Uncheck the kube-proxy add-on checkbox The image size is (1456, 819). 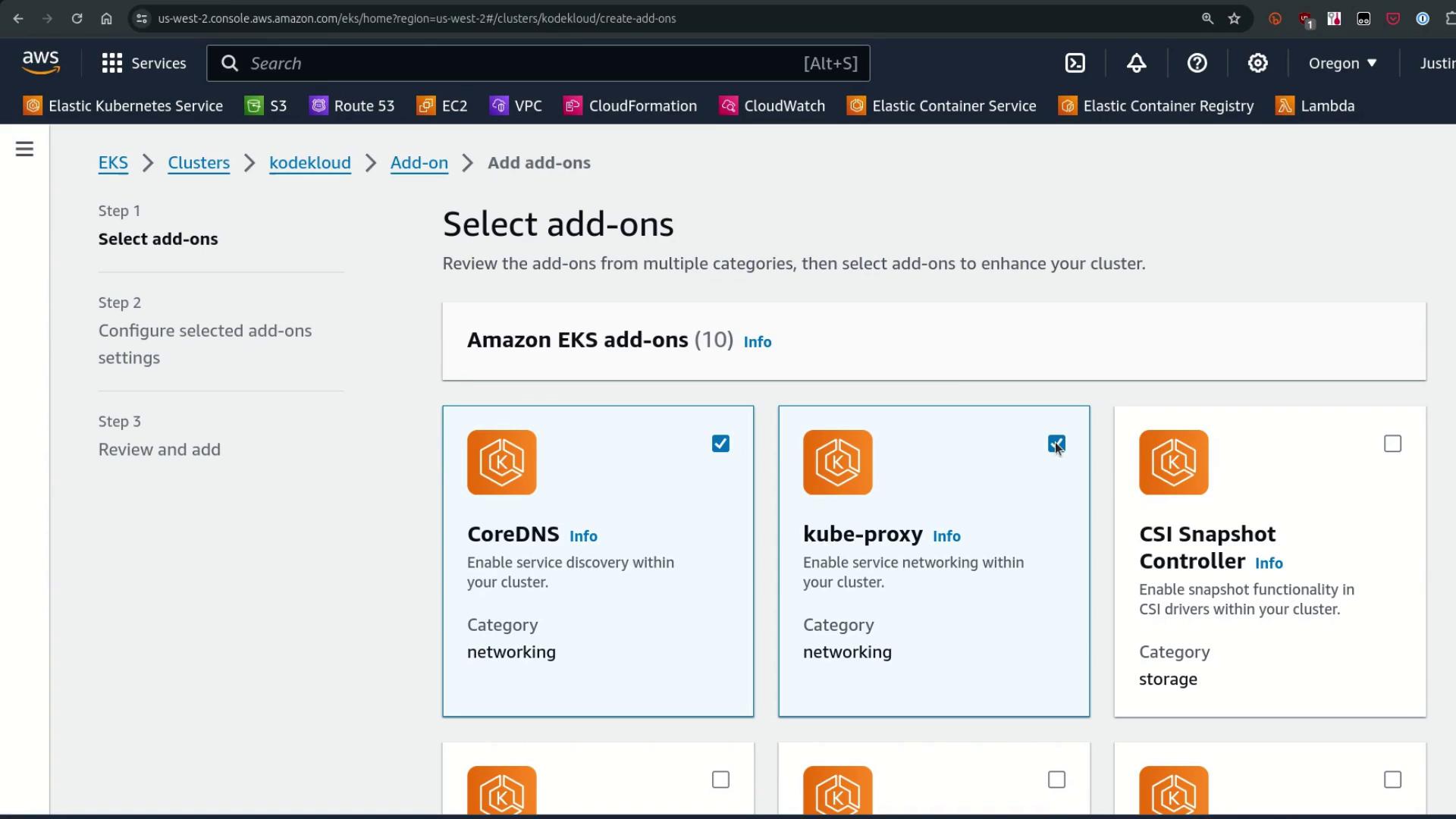(1056, 444)
